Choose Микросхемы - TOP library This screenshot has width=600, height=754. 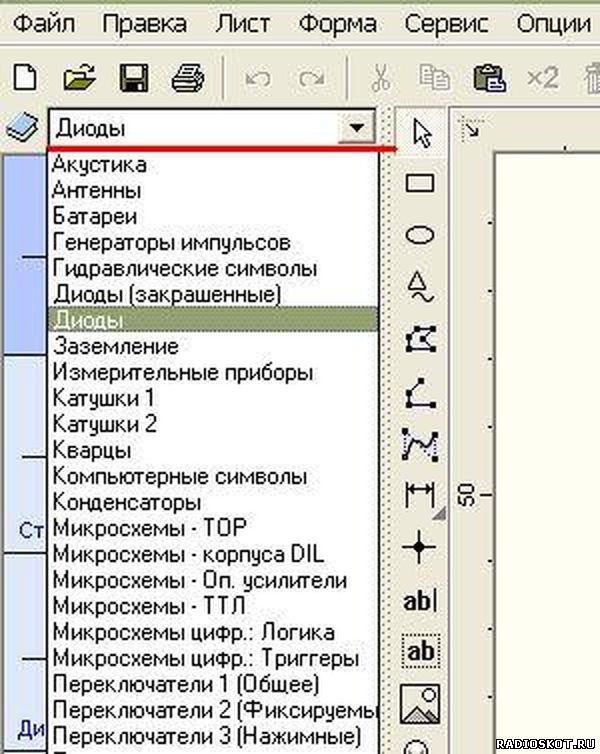[213, 528]
